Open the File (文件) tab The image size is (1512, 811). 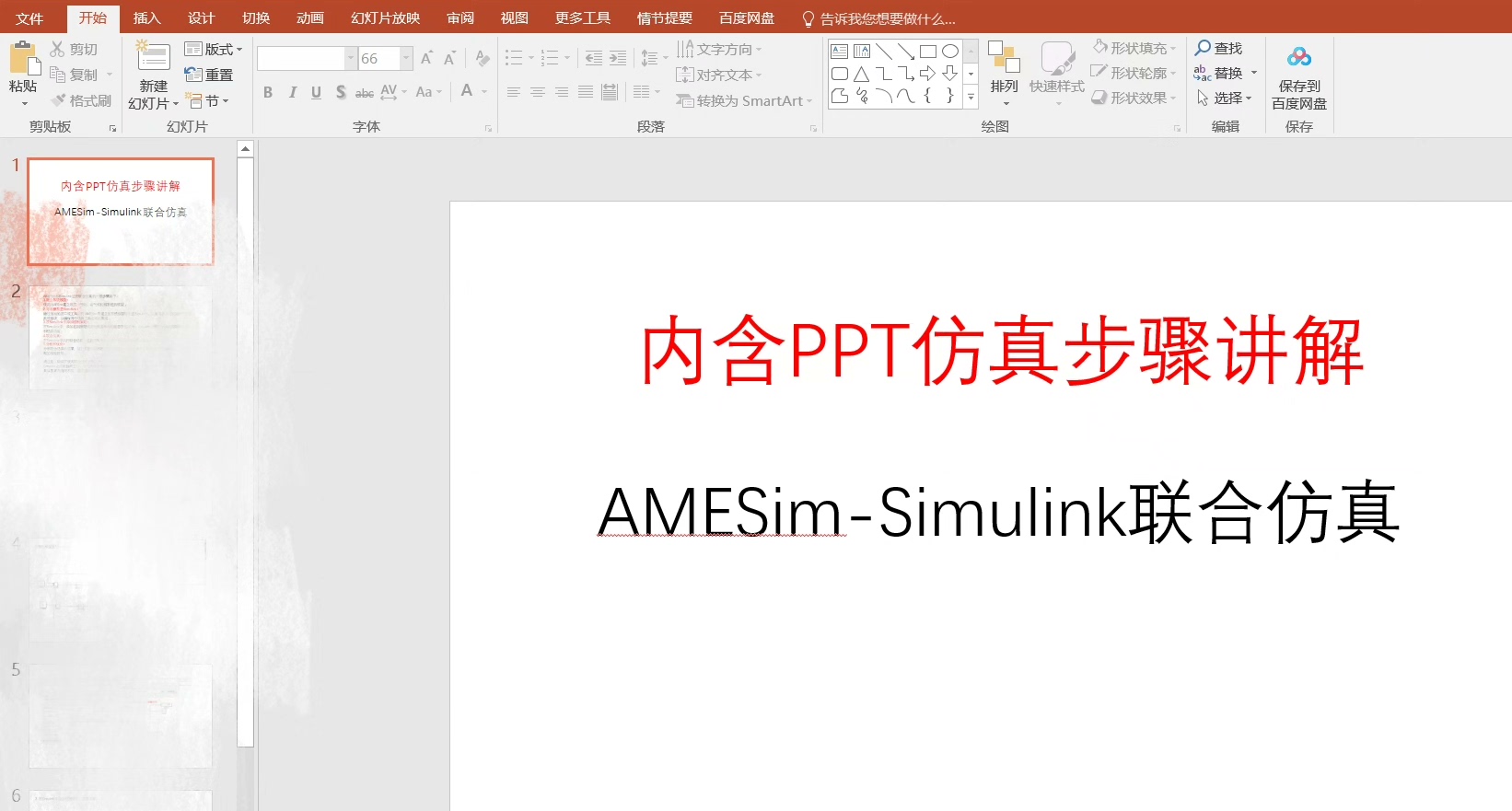29,18
